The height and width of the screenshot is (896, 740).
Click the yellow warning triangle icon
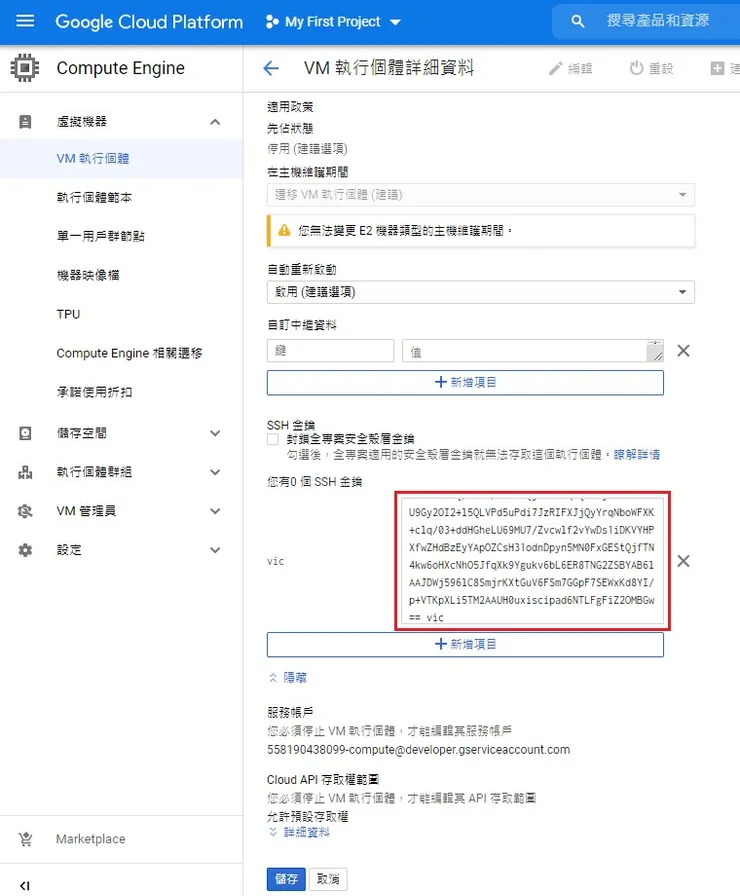284,231
